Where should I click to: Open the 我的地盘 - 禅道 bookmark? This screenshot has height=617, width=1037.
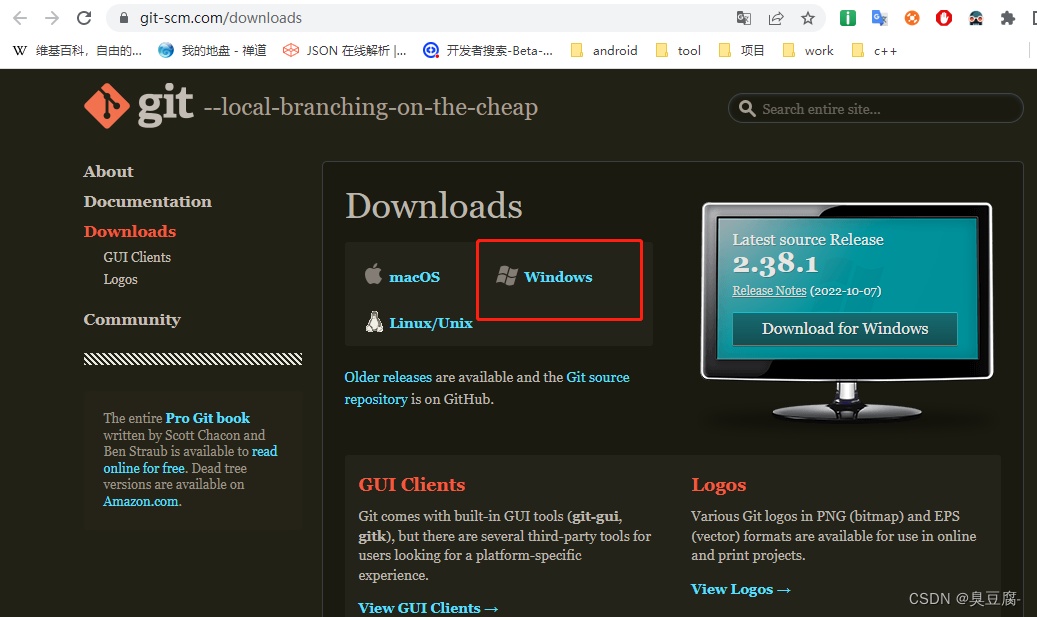tap(212, 50)
